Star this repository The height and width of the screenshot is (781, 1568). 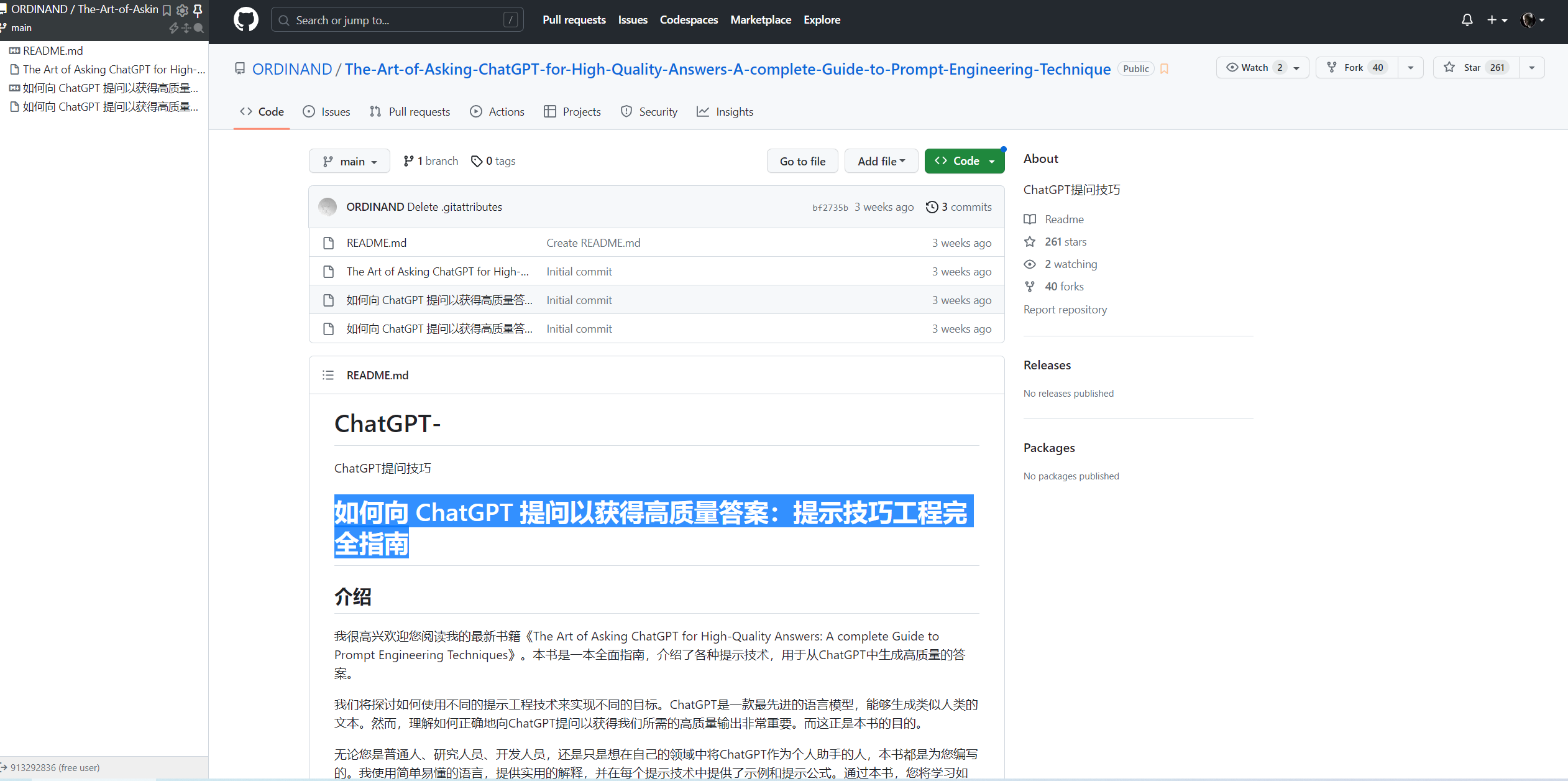tap(1476, 68)
